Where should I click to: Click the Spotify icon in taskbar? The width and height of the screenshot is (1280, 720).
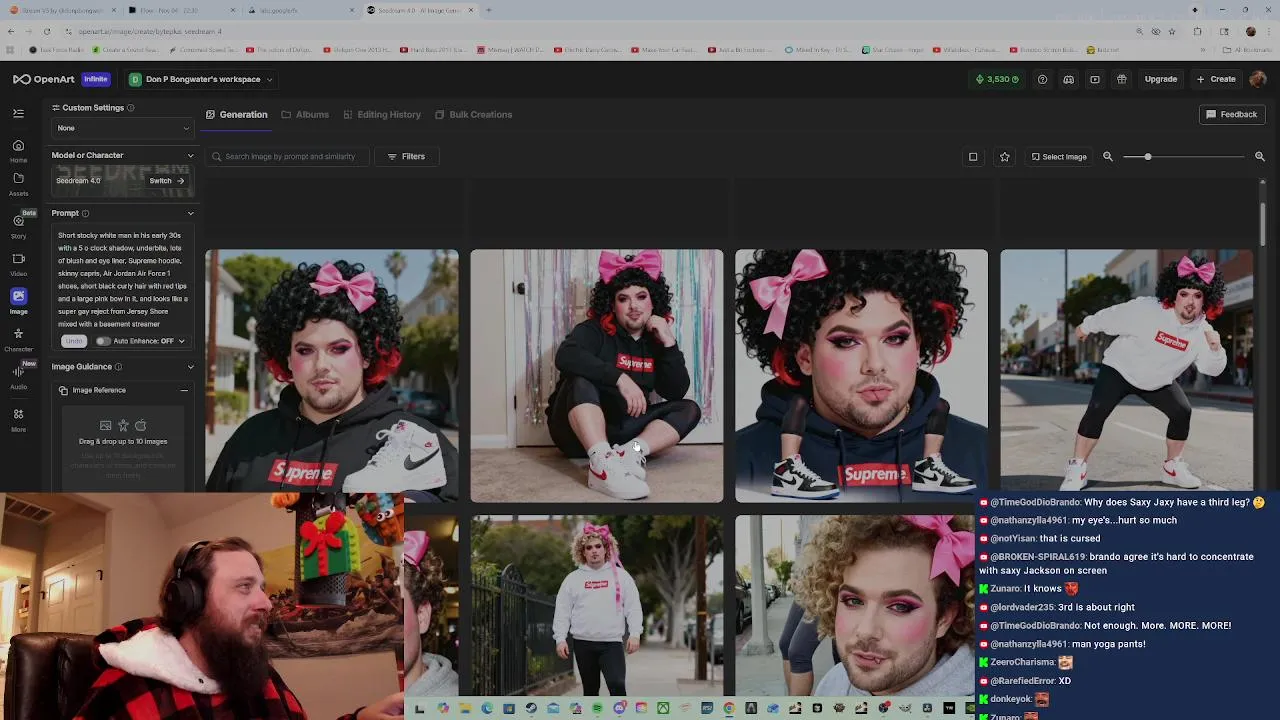[x=597, y=709]
